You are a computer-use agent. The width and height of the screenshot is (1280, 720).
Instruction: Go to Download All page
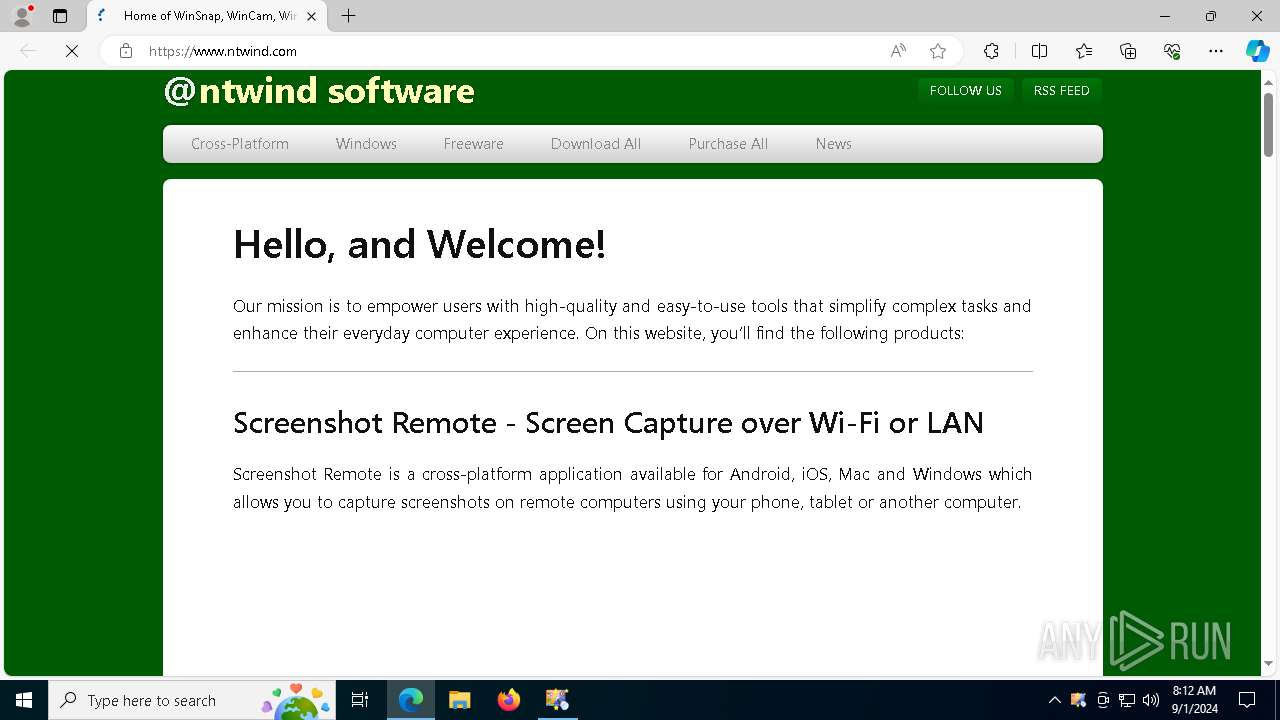596,144
